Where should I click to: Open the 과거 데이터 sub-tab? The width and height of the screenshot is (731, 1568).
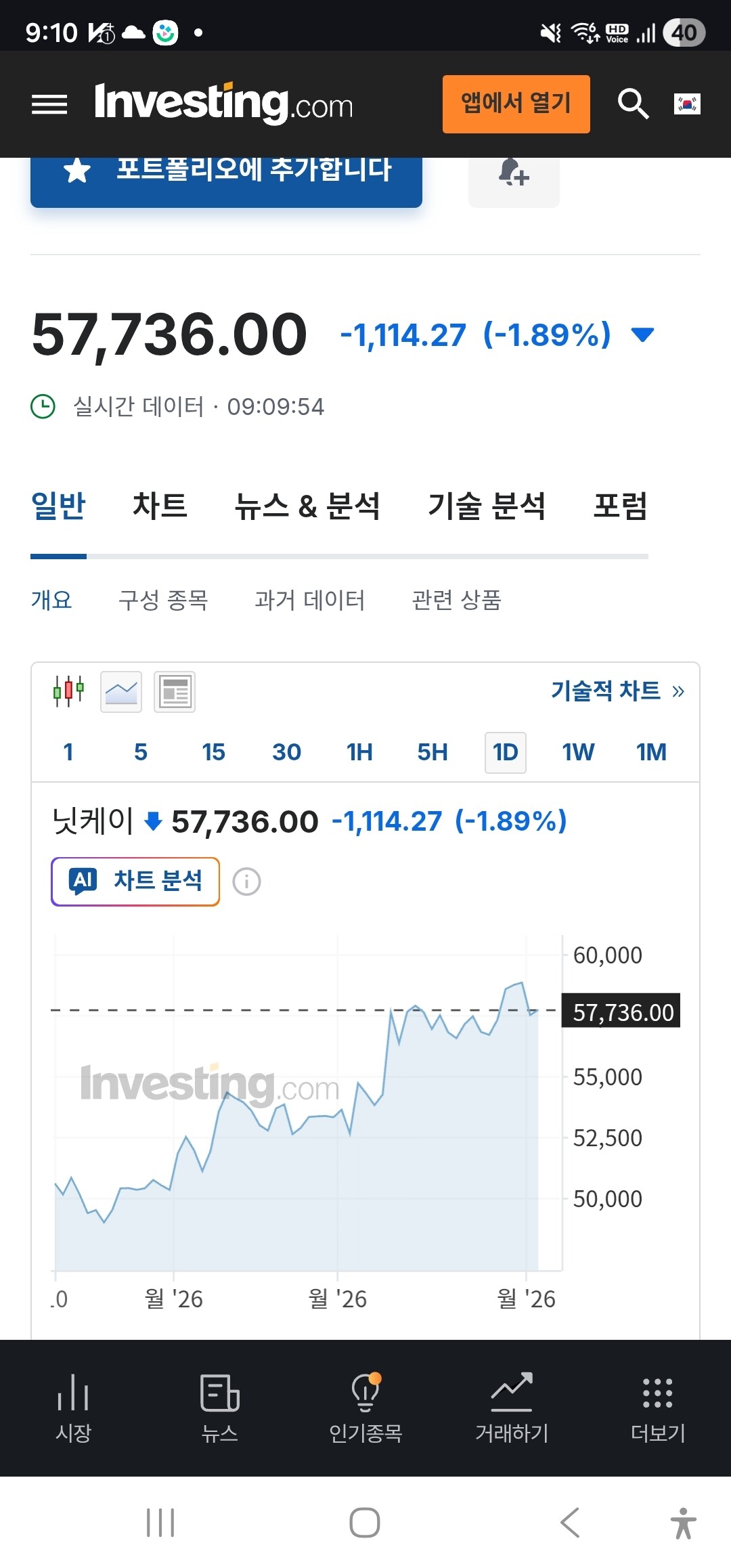tap(309, 600)
